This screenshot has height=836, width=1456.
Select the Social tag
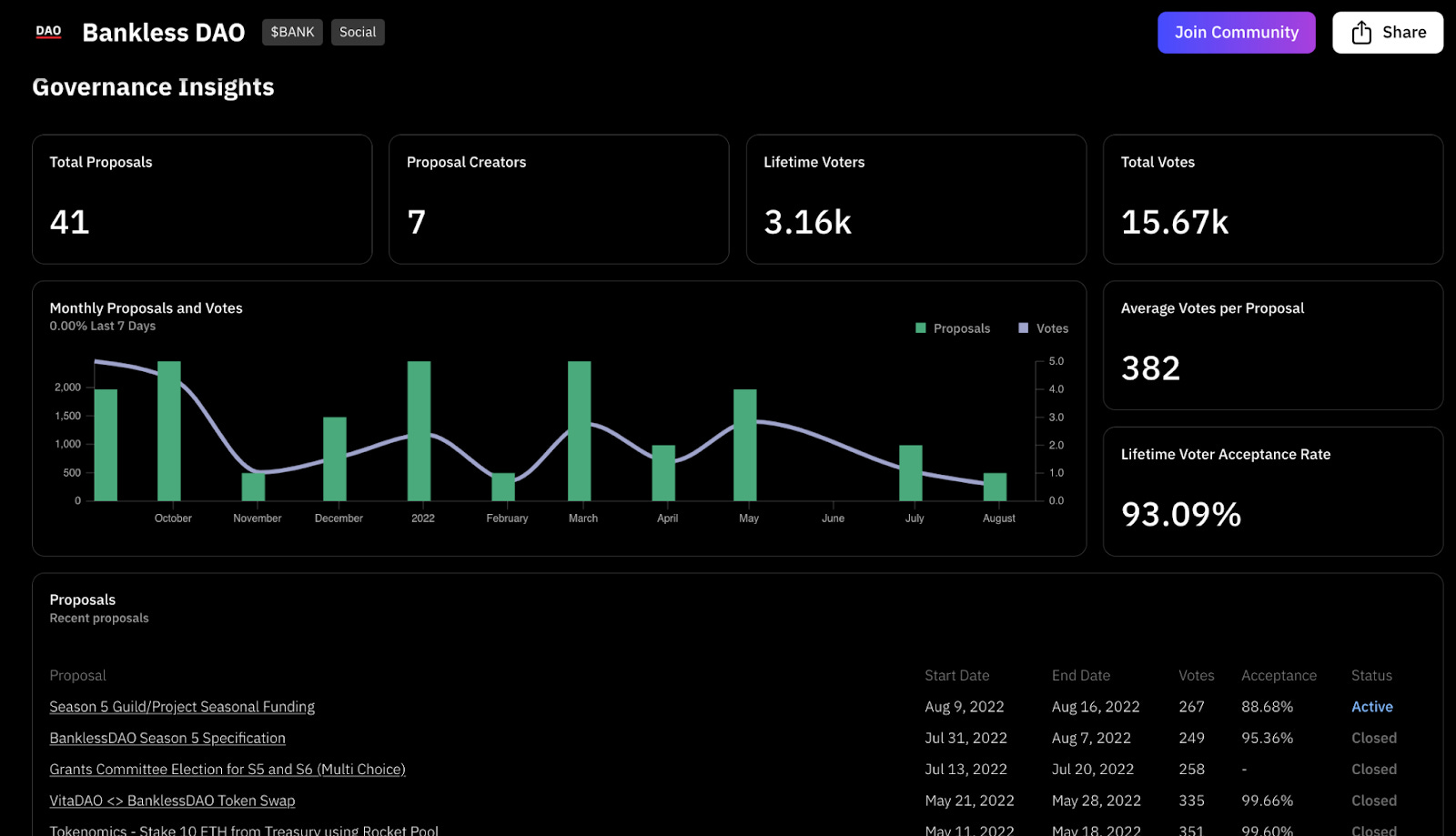(358, 32)
